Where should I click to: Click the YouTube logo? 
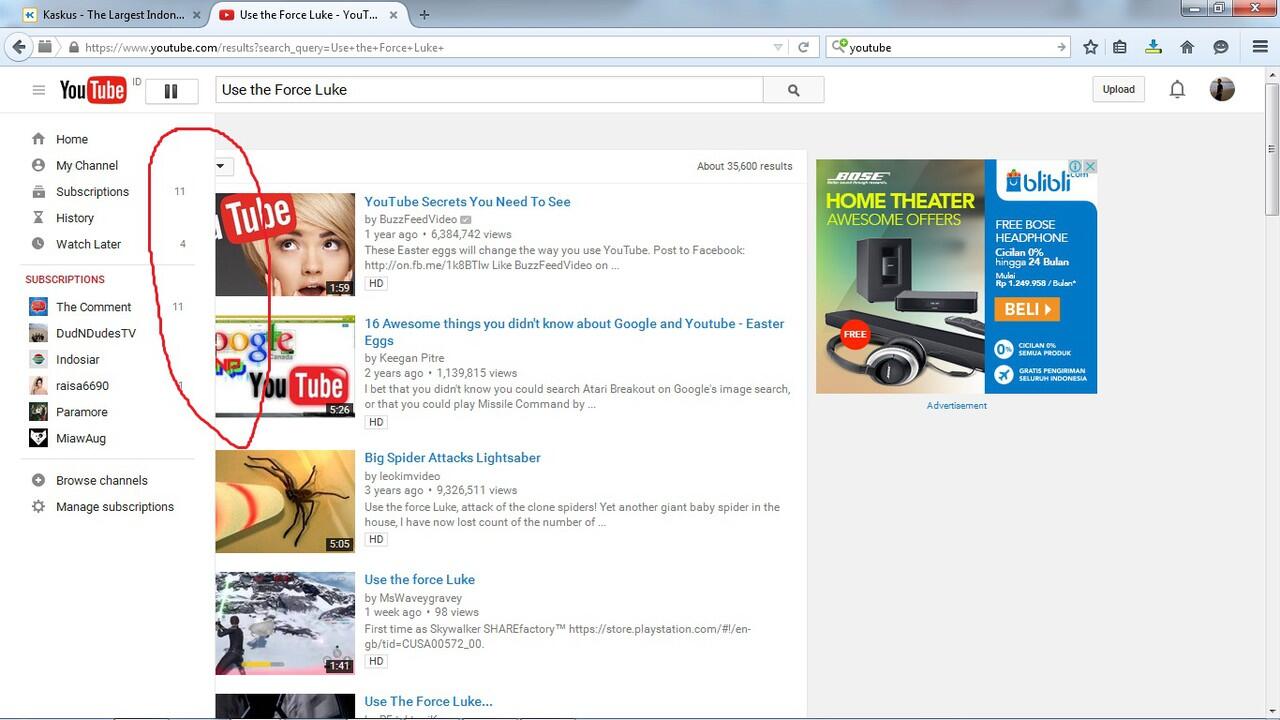click(93, 90)
